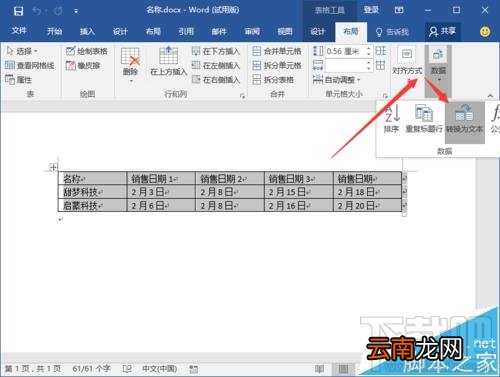Screen dimensions: 500x377
Task: Open the 对齐方式 dropdown
Action: (x=407, y=63)
